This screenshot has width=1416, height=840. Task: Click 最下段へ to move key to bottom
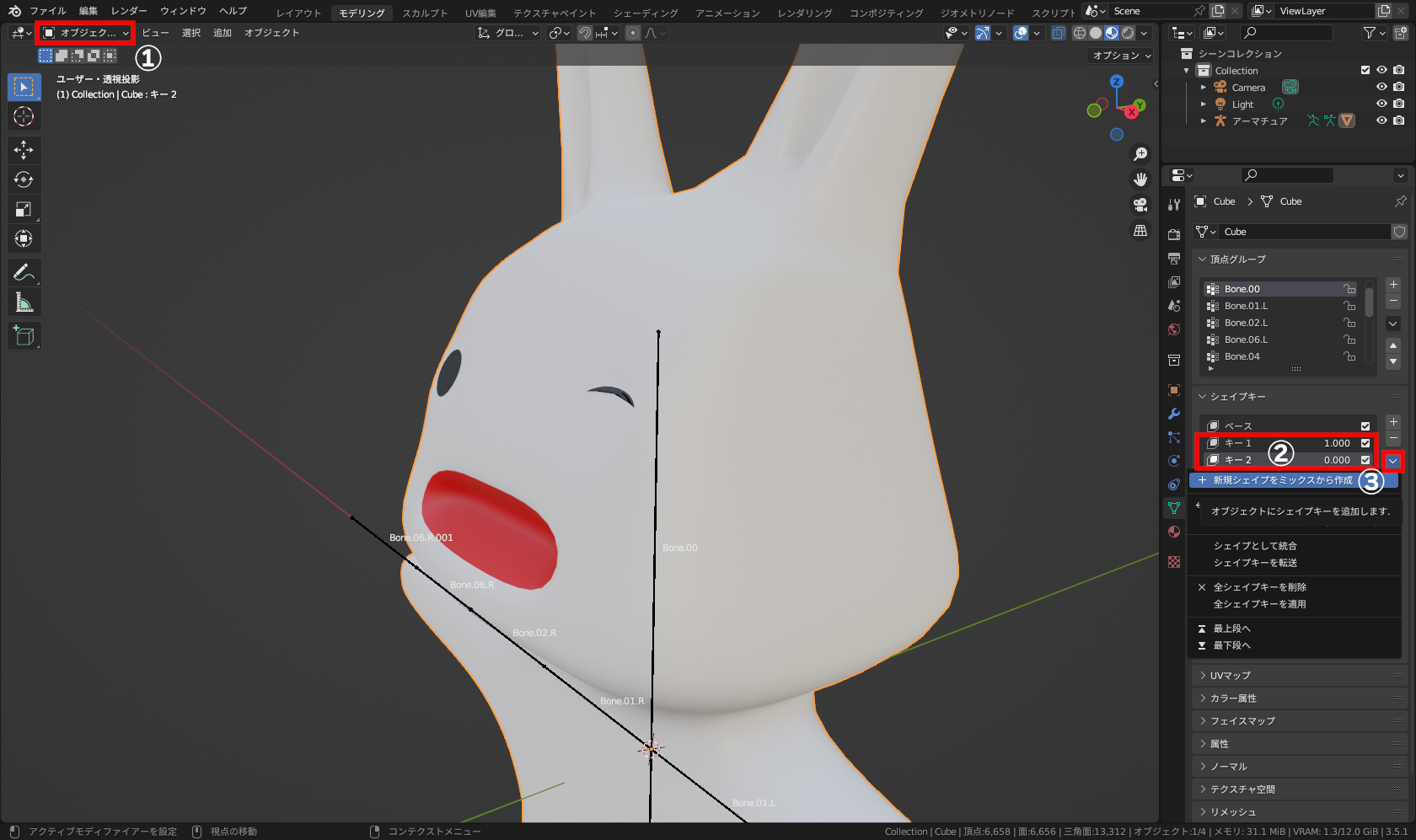[1295, 645]
